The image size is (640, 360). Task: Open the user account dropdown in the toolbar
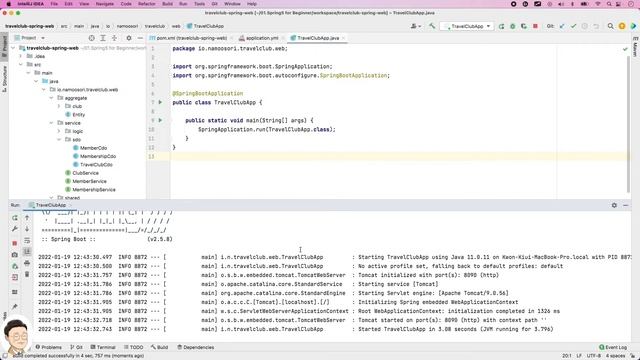coord(416,26)
